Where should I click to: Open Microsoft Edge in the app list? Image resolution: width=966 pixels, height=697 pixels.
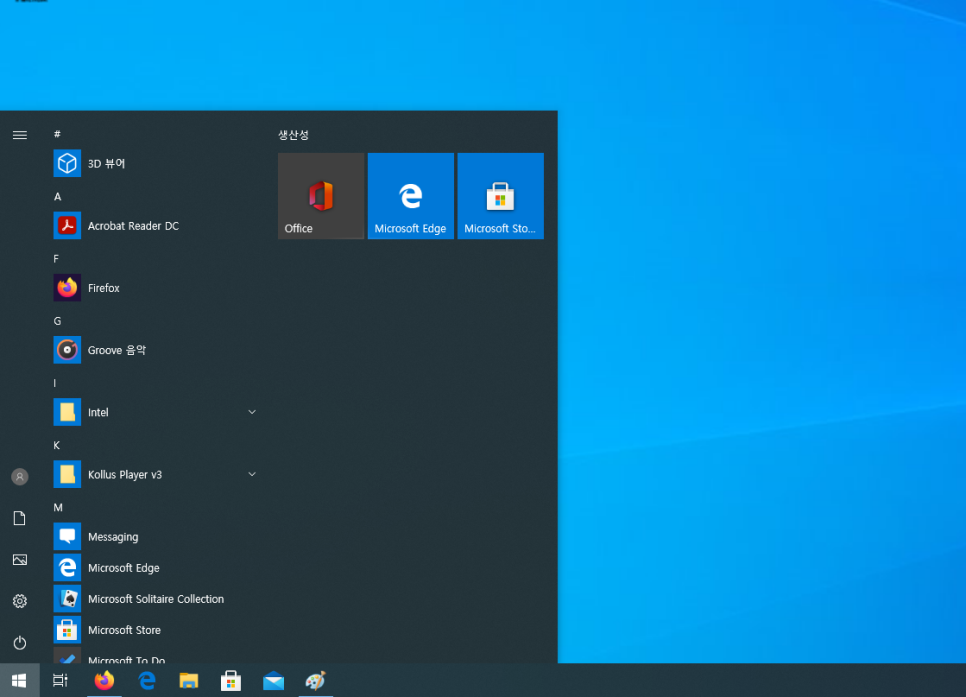click(155, 568)
